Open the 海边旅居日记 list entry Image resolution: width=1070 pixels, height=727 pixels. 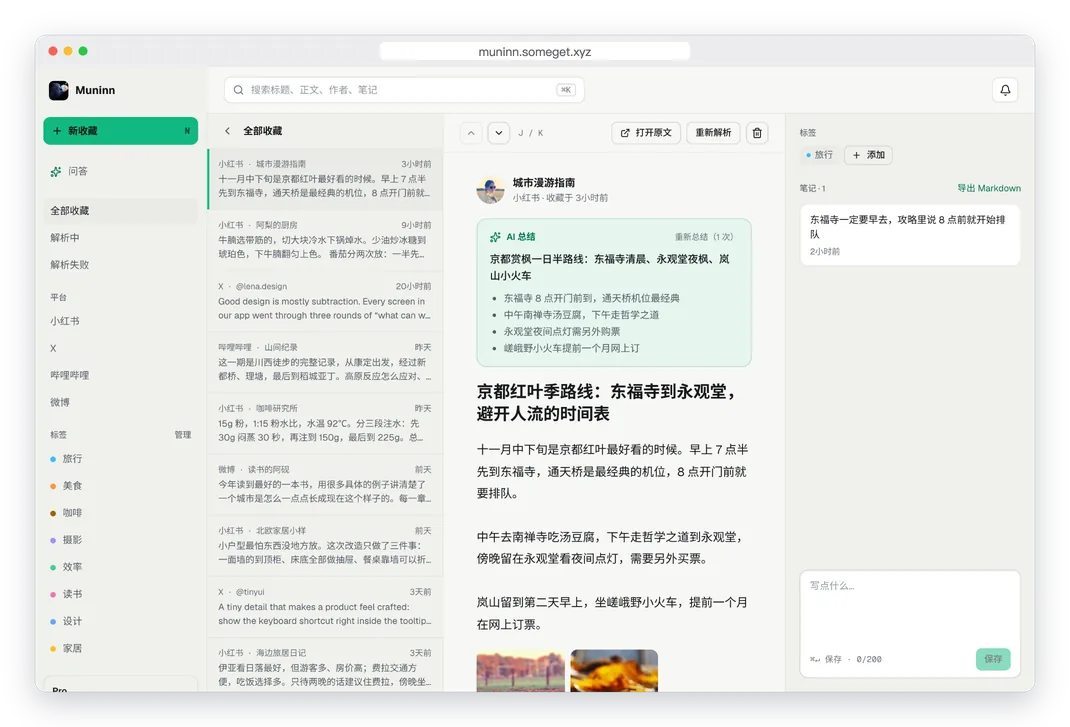(325, 666)
